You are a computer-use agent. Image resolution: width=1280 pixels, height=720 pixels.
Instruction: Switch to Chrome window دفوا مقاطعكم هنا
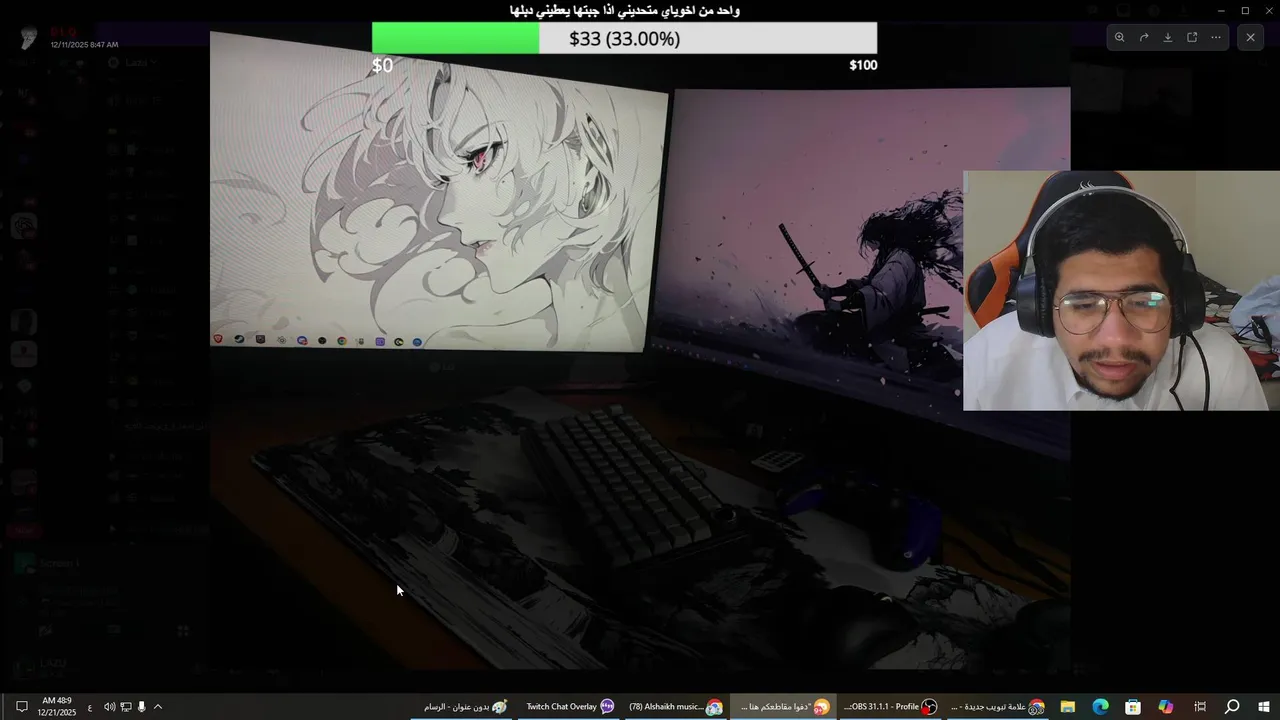click(783, 707)
